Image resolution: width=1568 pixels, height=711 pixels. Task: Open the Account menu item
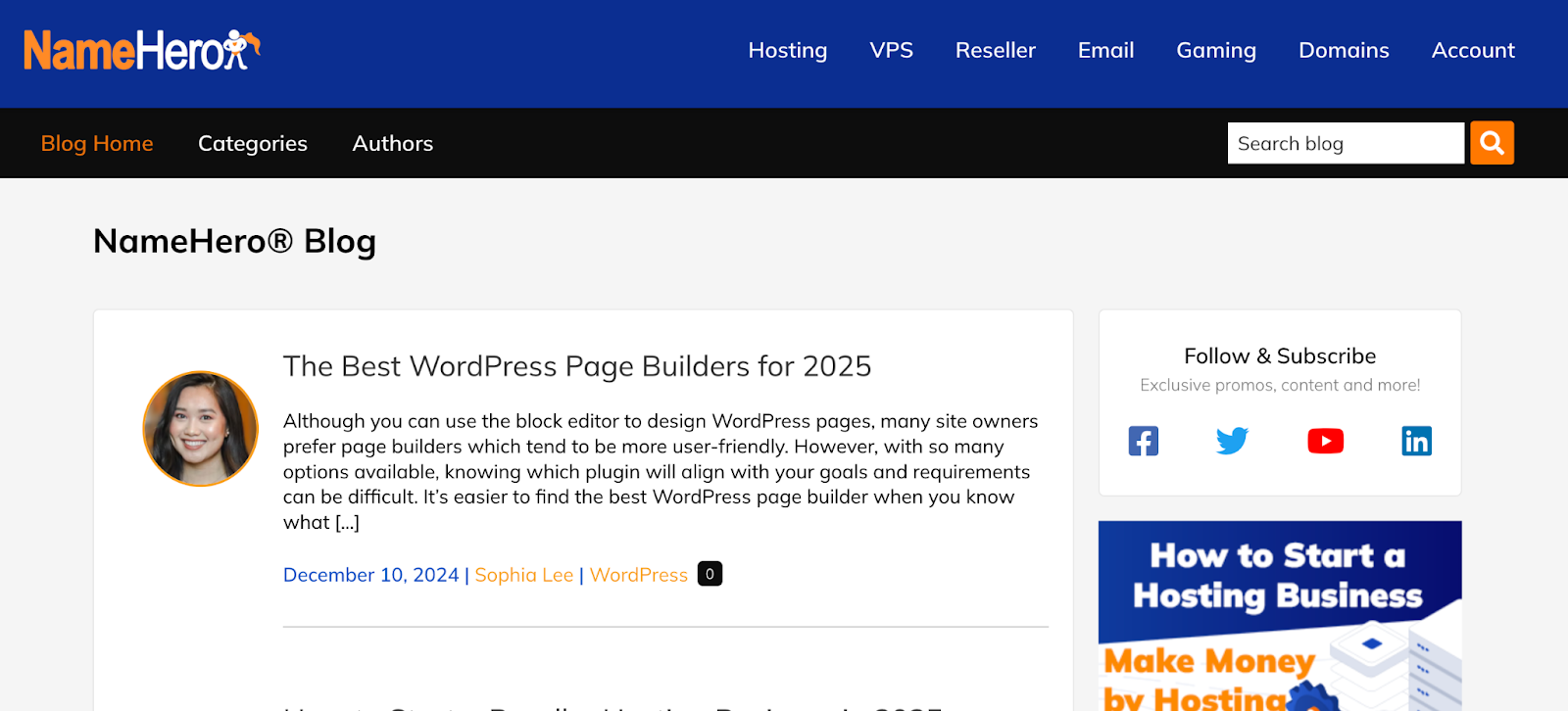point(1473,50)
